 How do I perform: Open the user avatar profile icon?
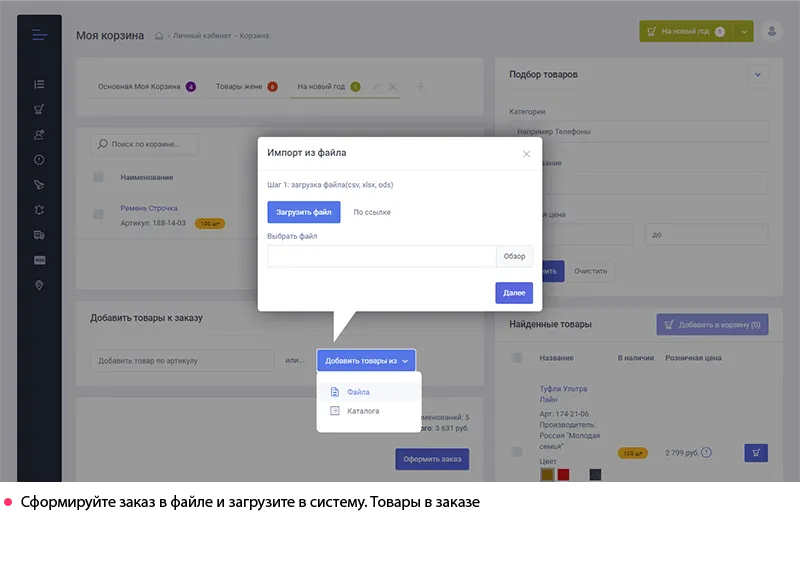click(x=771, y=31)
